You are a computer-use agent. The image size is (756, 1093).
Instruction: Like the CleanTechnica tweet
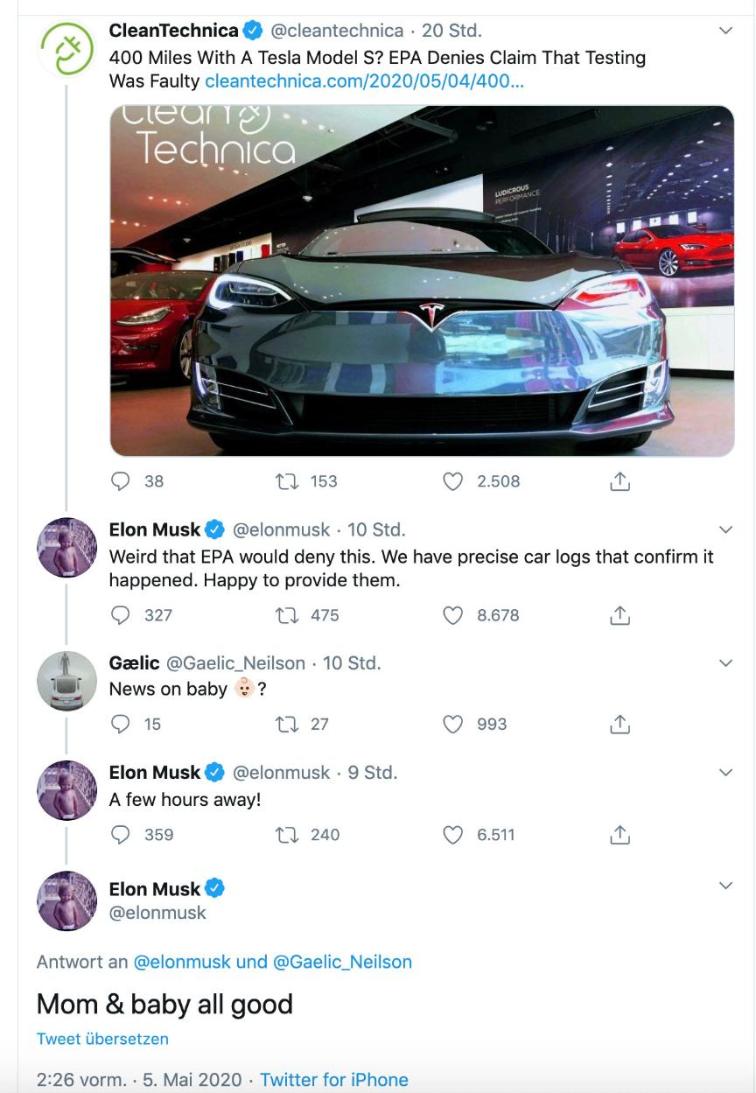pyautogui.click(x=453, y=481)
